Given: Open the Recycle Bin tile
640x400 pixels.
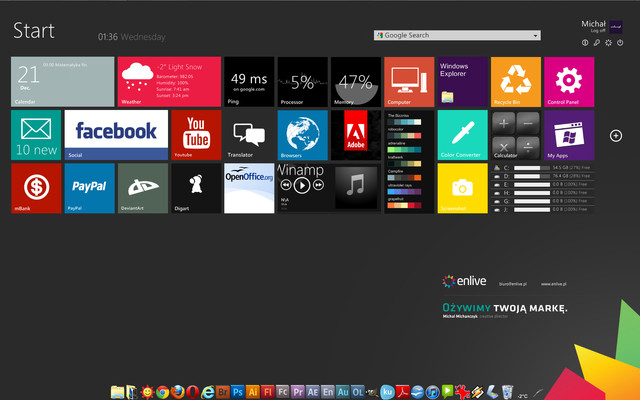Looking at the screenshot, I should [516, 82].
